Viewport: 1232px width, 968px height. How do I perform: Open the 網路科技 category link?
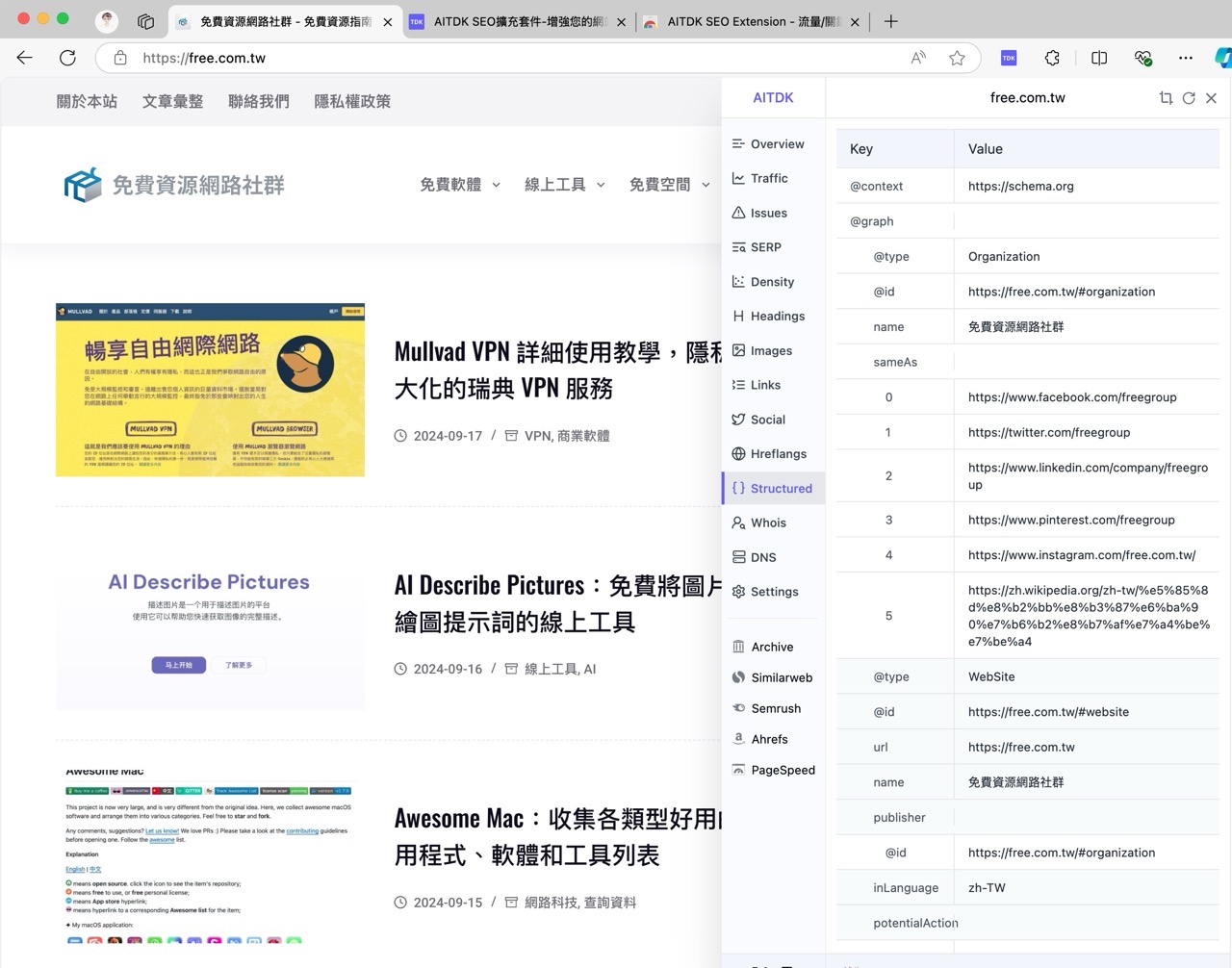[551, 903]
